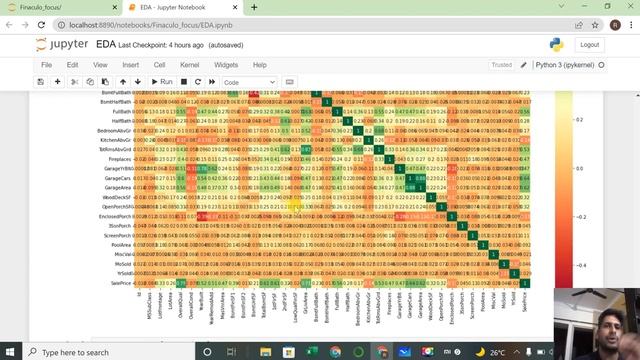Screen dimensions: 640x360
Task: Move selected cell down arrow
Action: coord(138,82)
